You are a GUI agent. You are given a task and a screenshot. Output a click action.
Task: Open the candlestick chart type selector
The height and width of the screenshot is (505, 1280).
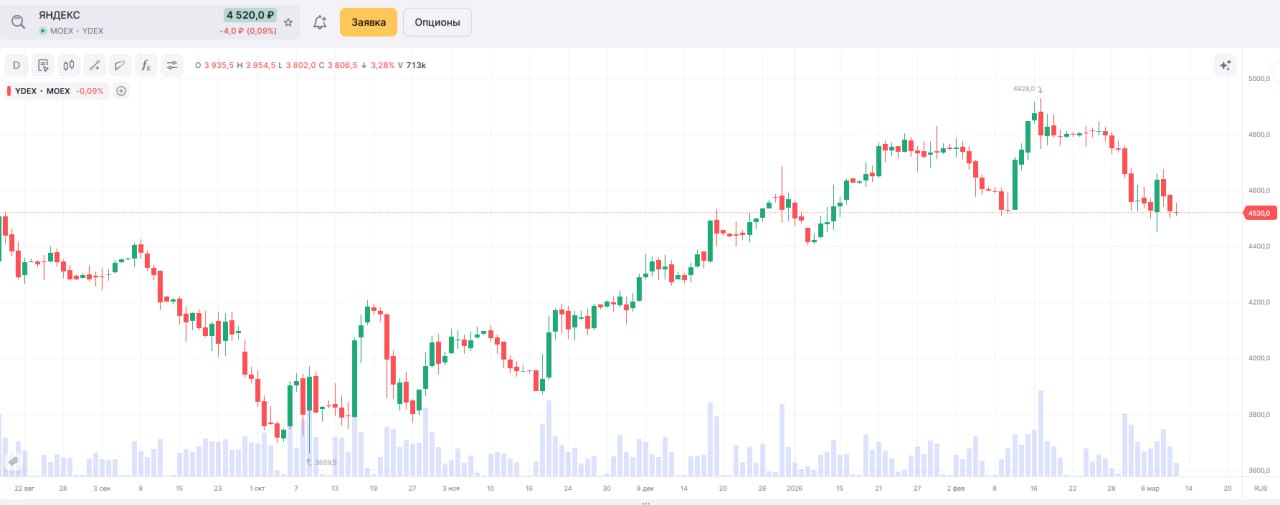tap(69, 65)
